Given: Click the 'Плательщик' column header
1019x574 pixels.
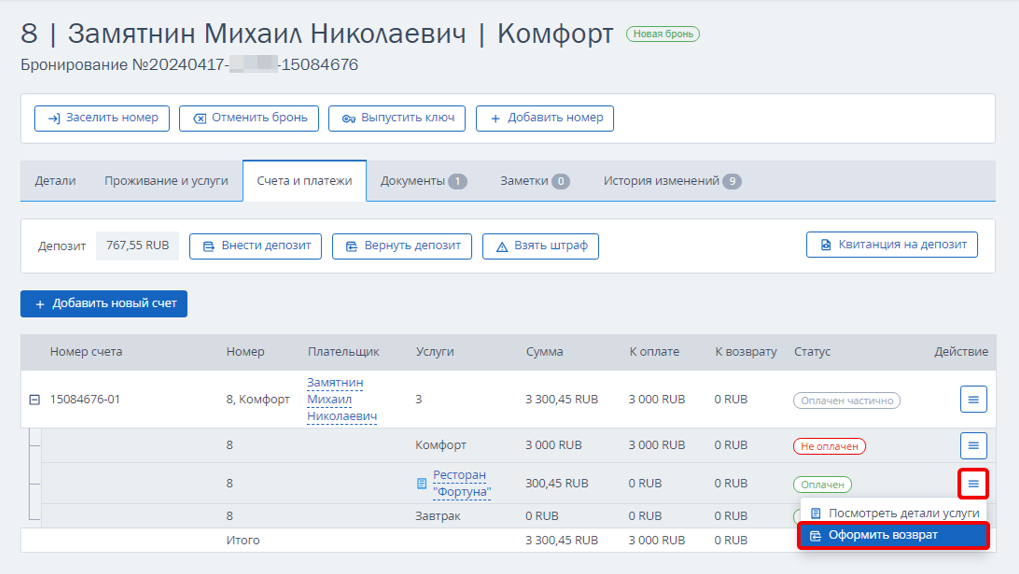Looking at the screenshot, I should click(343, 352).
